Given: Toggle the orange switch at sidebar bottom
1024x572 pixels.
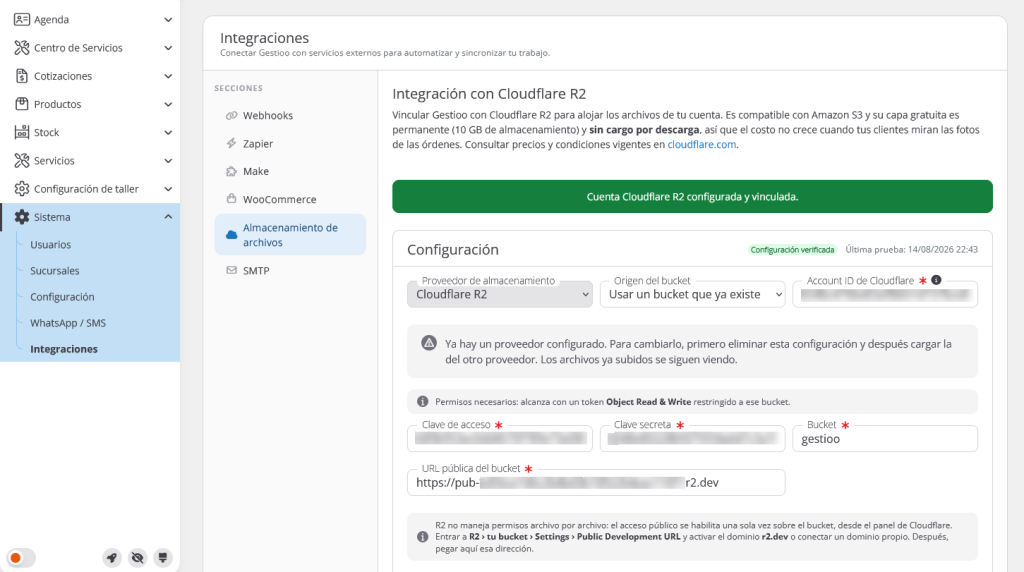Looking at the screenshot, I should 20,558.
